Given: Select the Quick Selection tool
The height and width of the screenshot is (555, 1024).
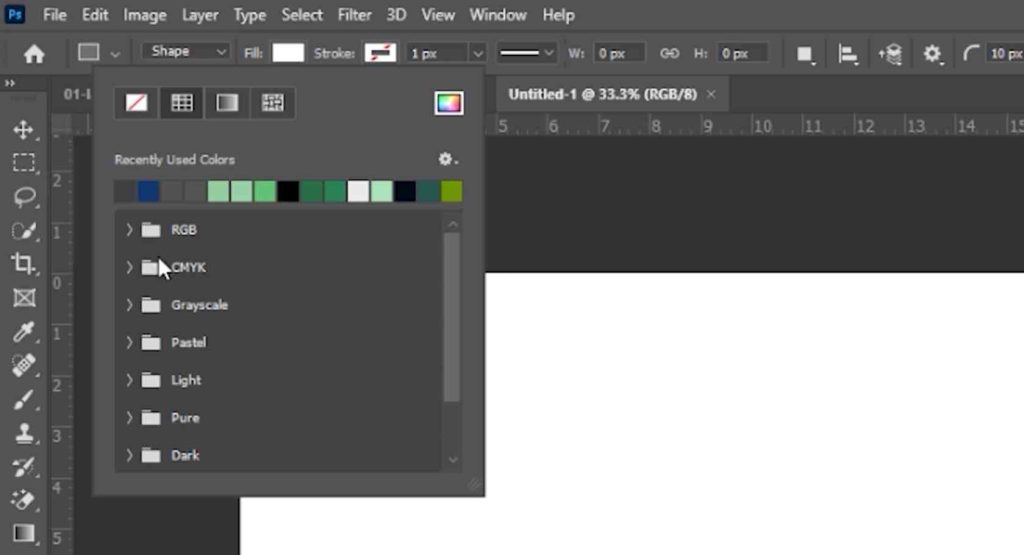Looking at the screenshot, I should click(24, 230).
